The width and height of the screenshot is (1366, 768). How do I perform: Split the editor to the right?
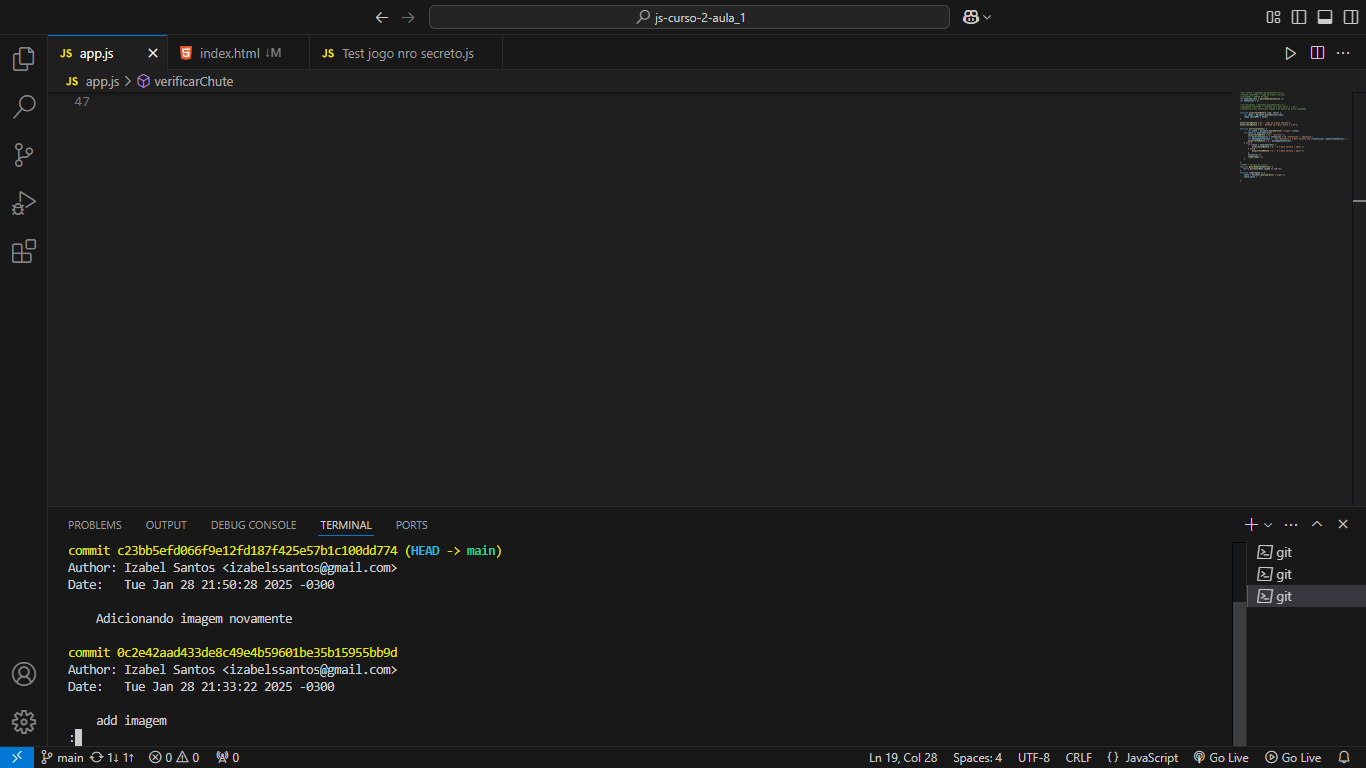[1317, 53]
